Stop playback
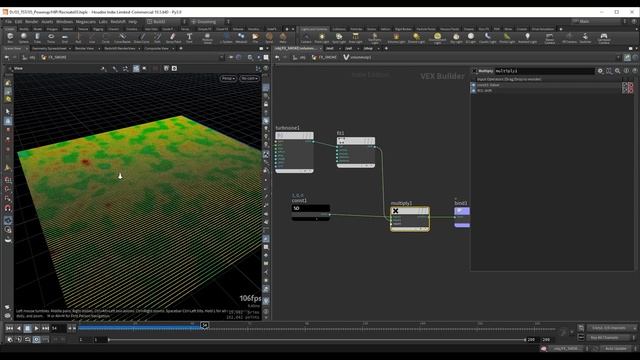The width and height of the screenshot is (640, 360). click(x=27, y=328)
